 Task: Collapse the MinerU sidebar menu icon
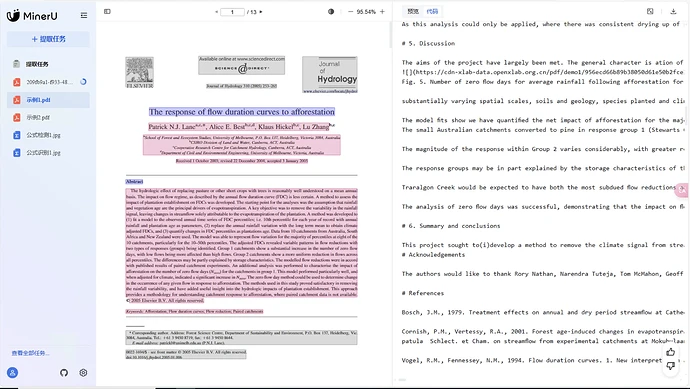pos(84,15)
